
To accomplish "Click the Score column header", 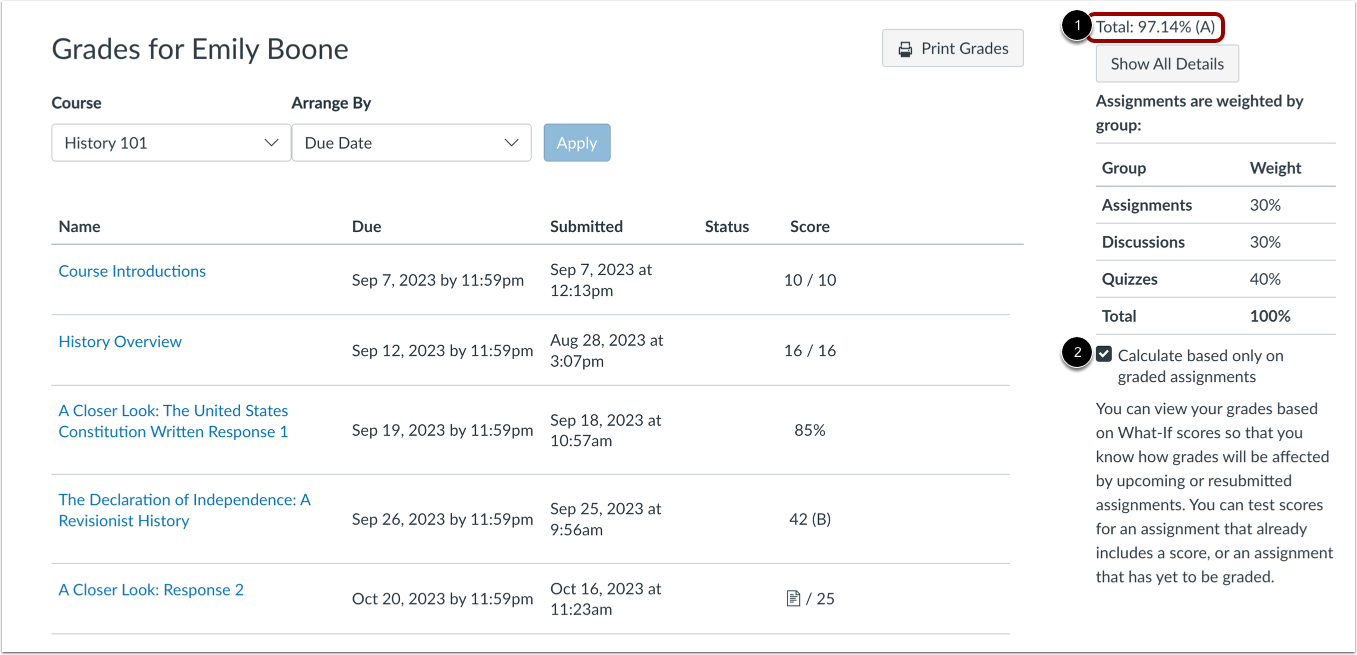I will point(810,226).
